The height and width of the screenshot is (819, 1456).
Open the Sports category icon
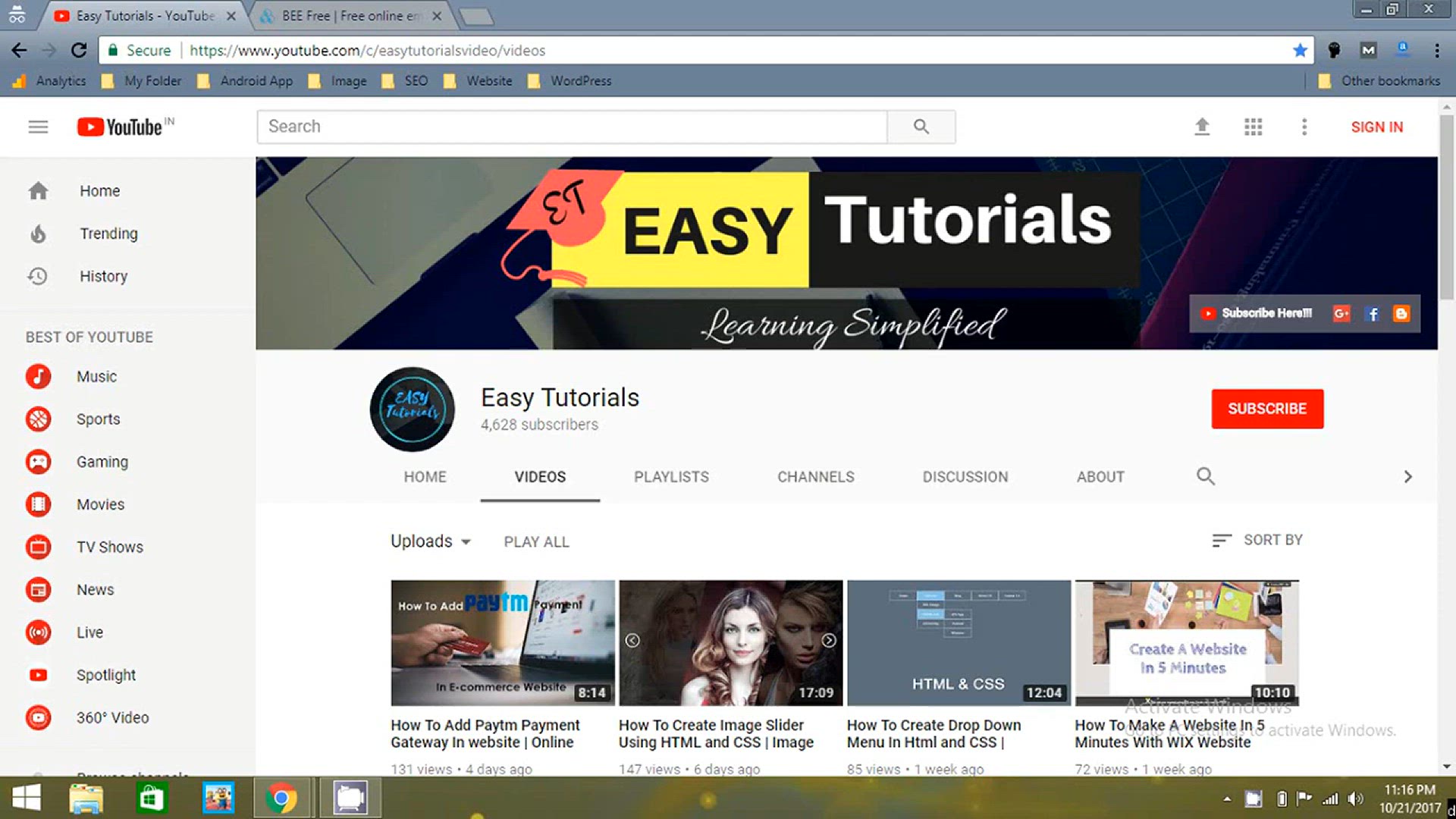pyautogui.click(x=38, y=419)
